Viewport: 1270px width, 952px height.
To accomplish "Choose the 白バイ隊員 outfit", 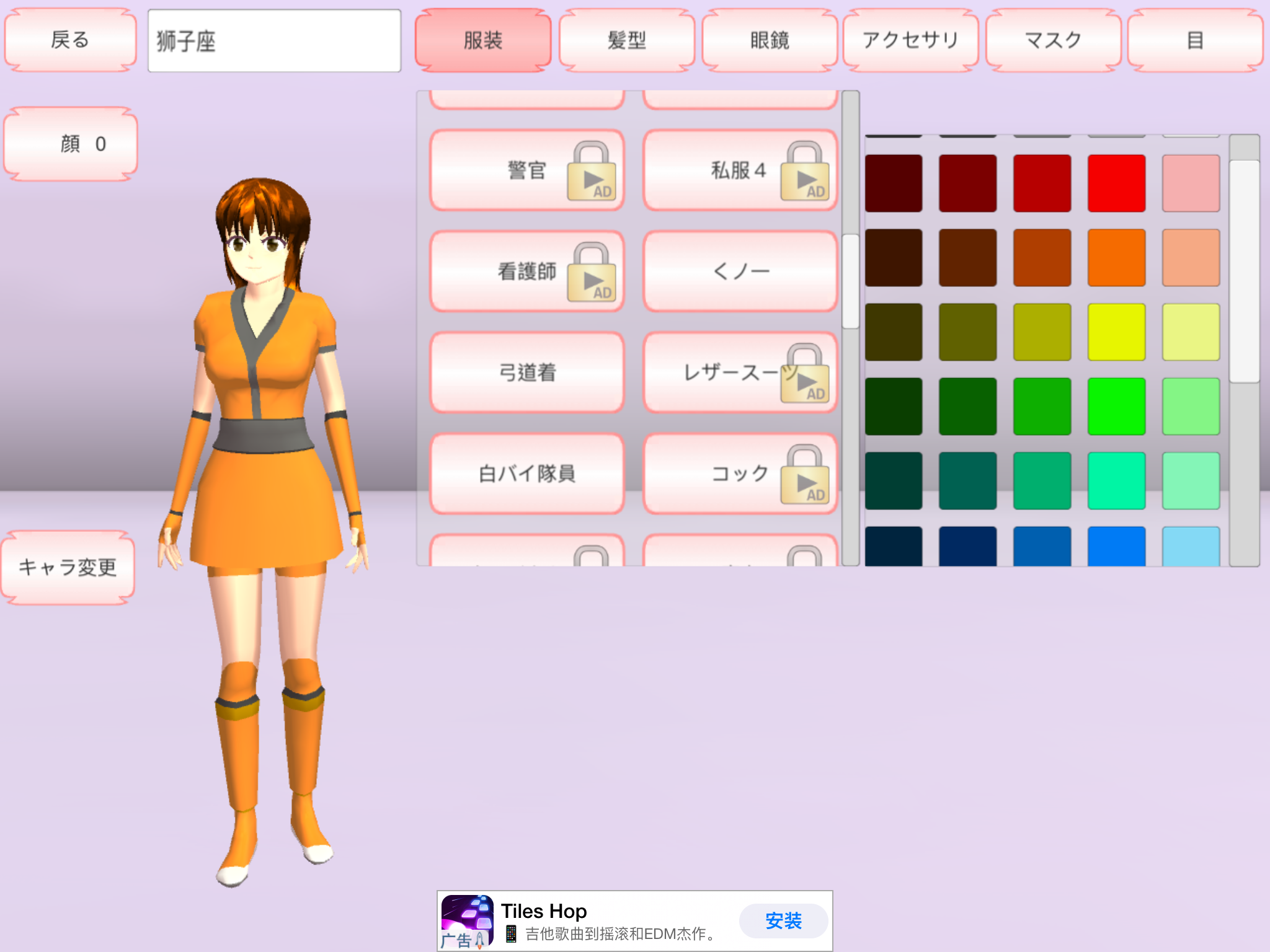I will (527, 474).
